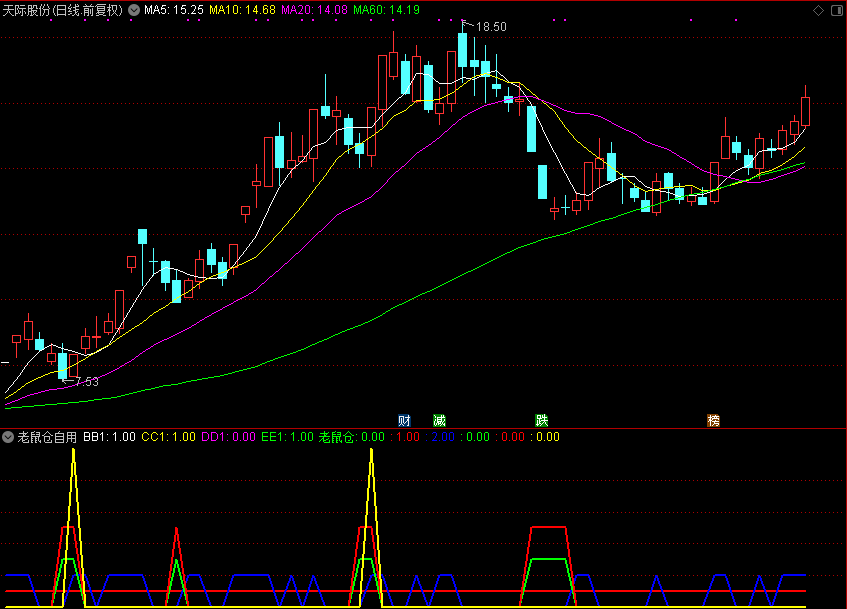Screen dimensions: 847x609
Task: Click the 7.53 low price label
Action: pyautogui.click(x=87, y=382)
